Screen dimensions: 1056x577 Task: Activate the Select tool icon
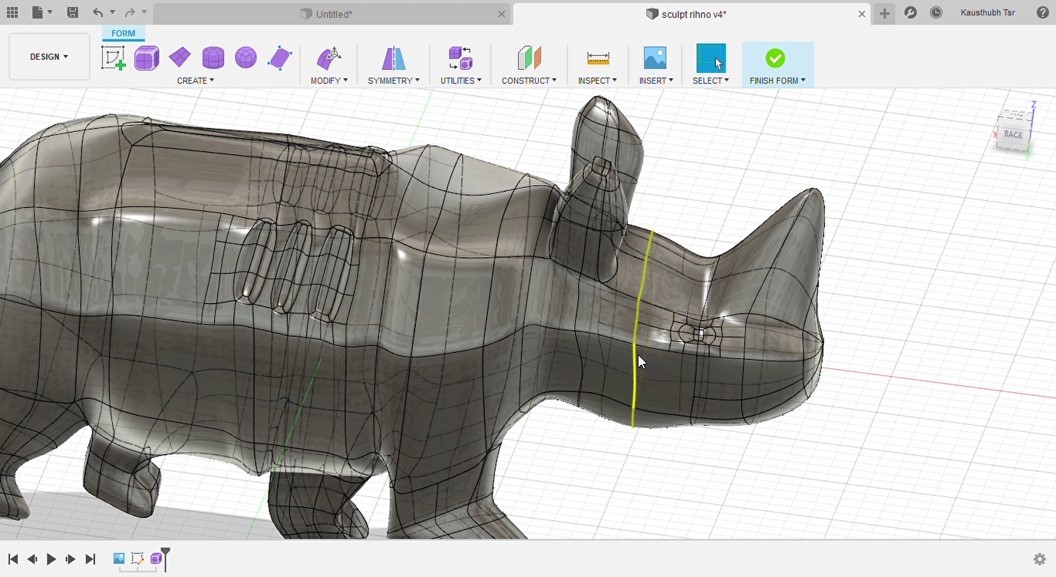[711, 58]
